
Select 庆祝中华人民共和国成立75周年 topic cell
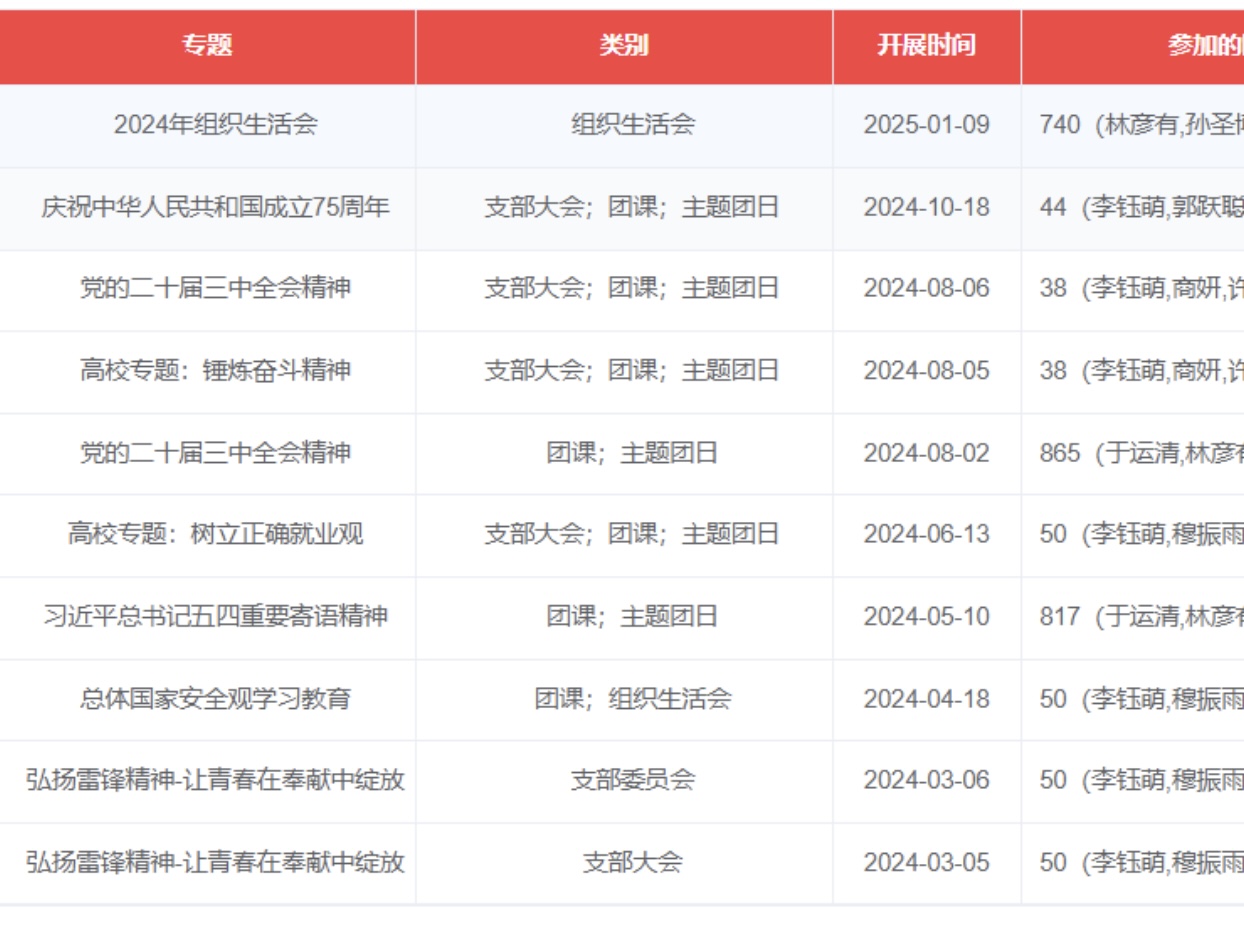pyautogui.click(x=215, y=208)
